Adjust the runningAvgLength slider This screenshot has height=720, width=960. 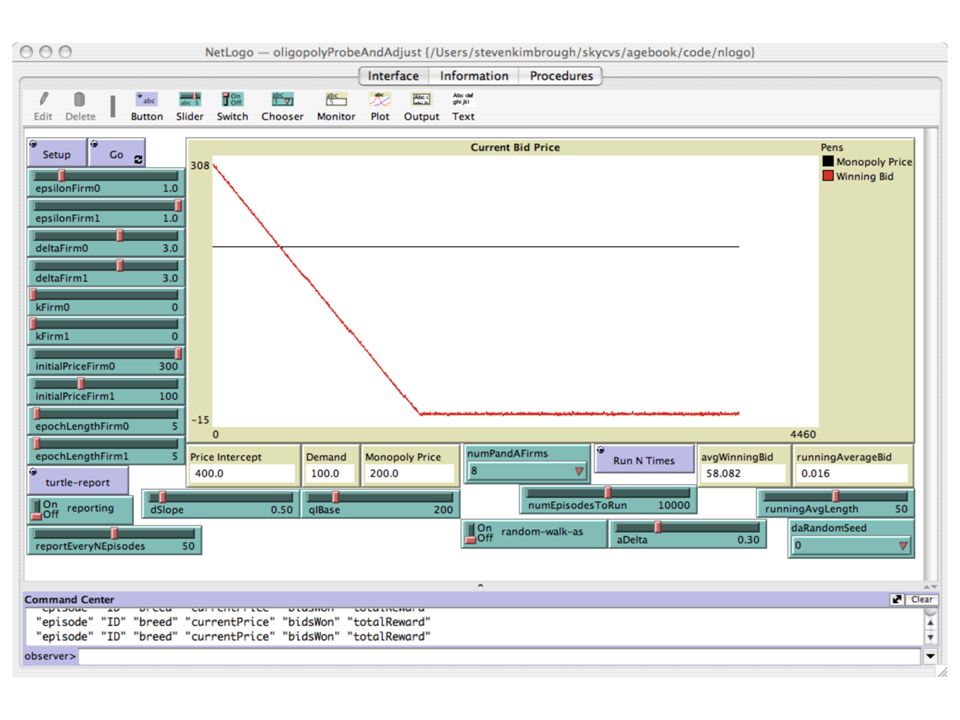click(x=836, y=503)
